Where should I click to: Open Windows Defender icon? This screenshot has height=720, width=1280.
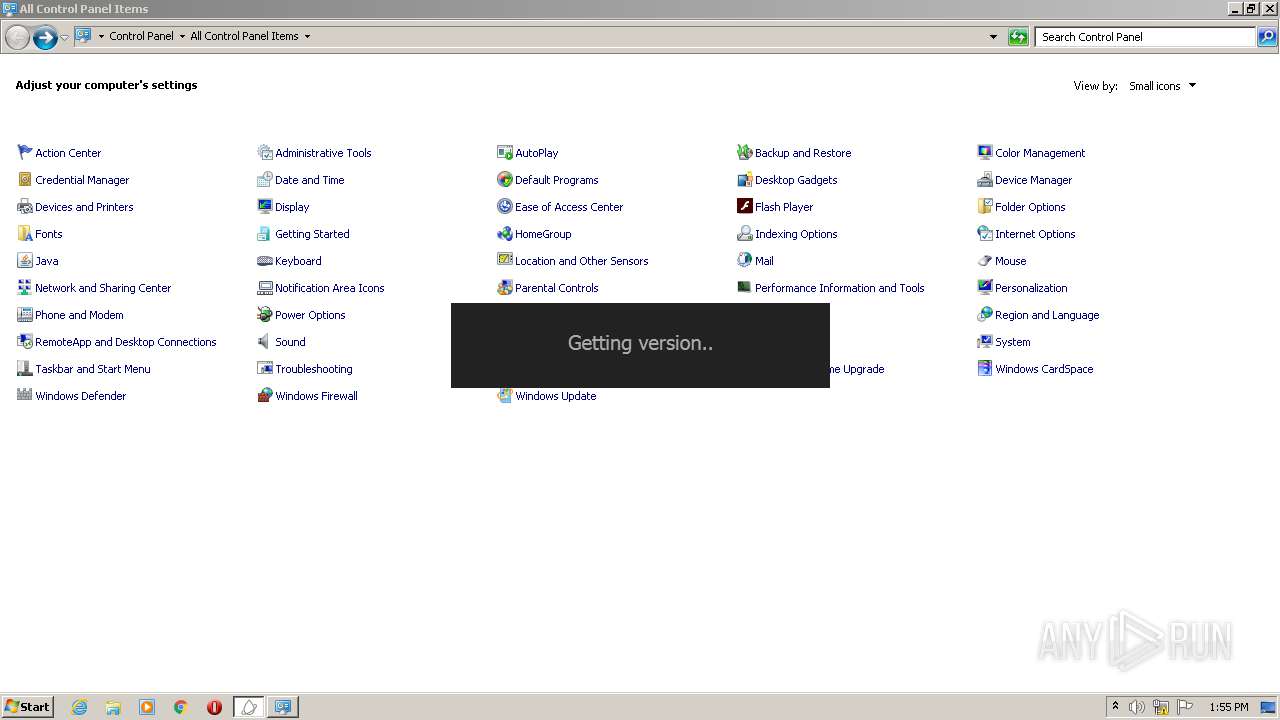pyautogui.click(x=25, y=396)
